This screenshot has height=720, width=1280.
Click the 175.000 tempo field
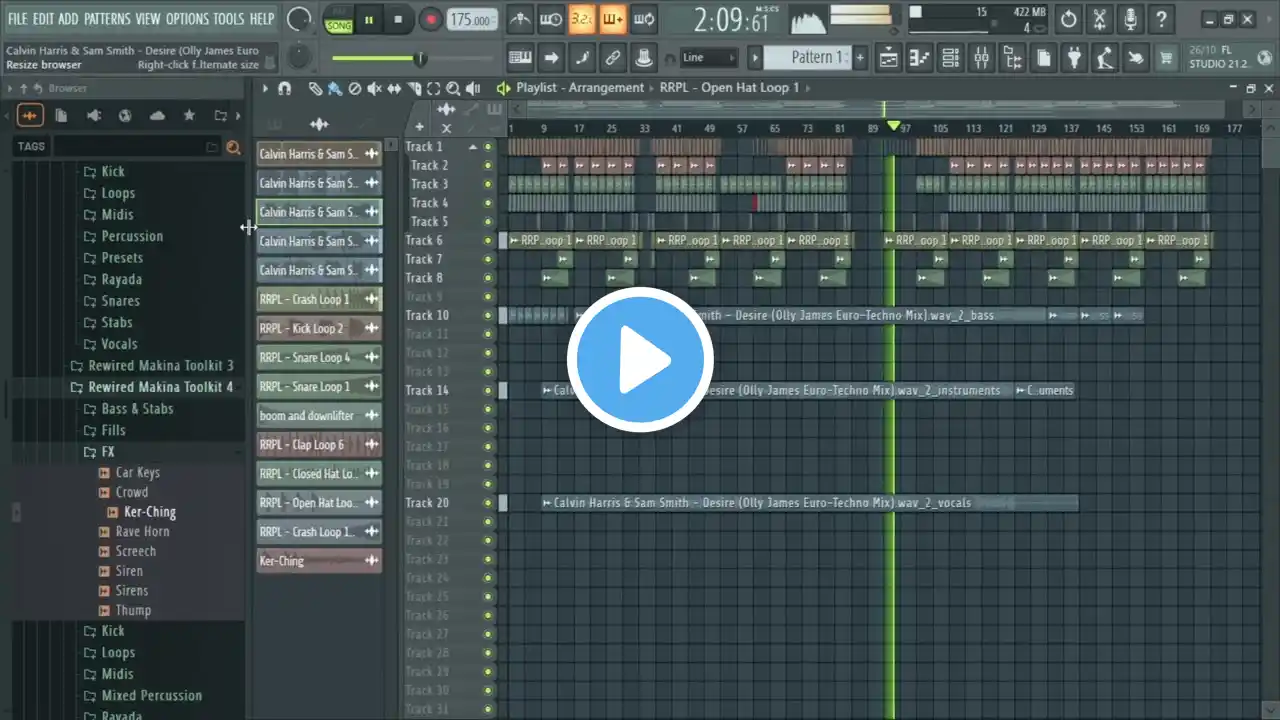pos(471,20)
